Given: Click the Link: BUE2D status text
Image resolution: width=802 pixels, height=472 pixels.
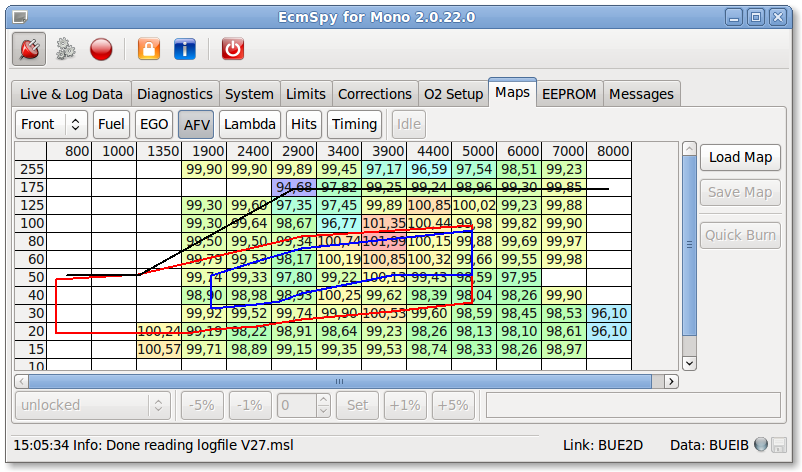Looking at the screenshot, I should [603, 445].
